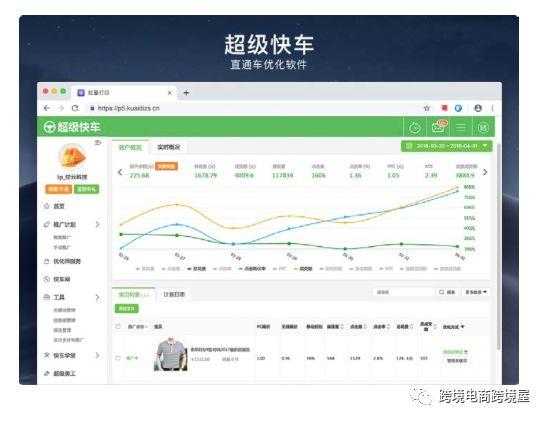Open the rightmost table header dropdown arrow

[x=463, y=327]
